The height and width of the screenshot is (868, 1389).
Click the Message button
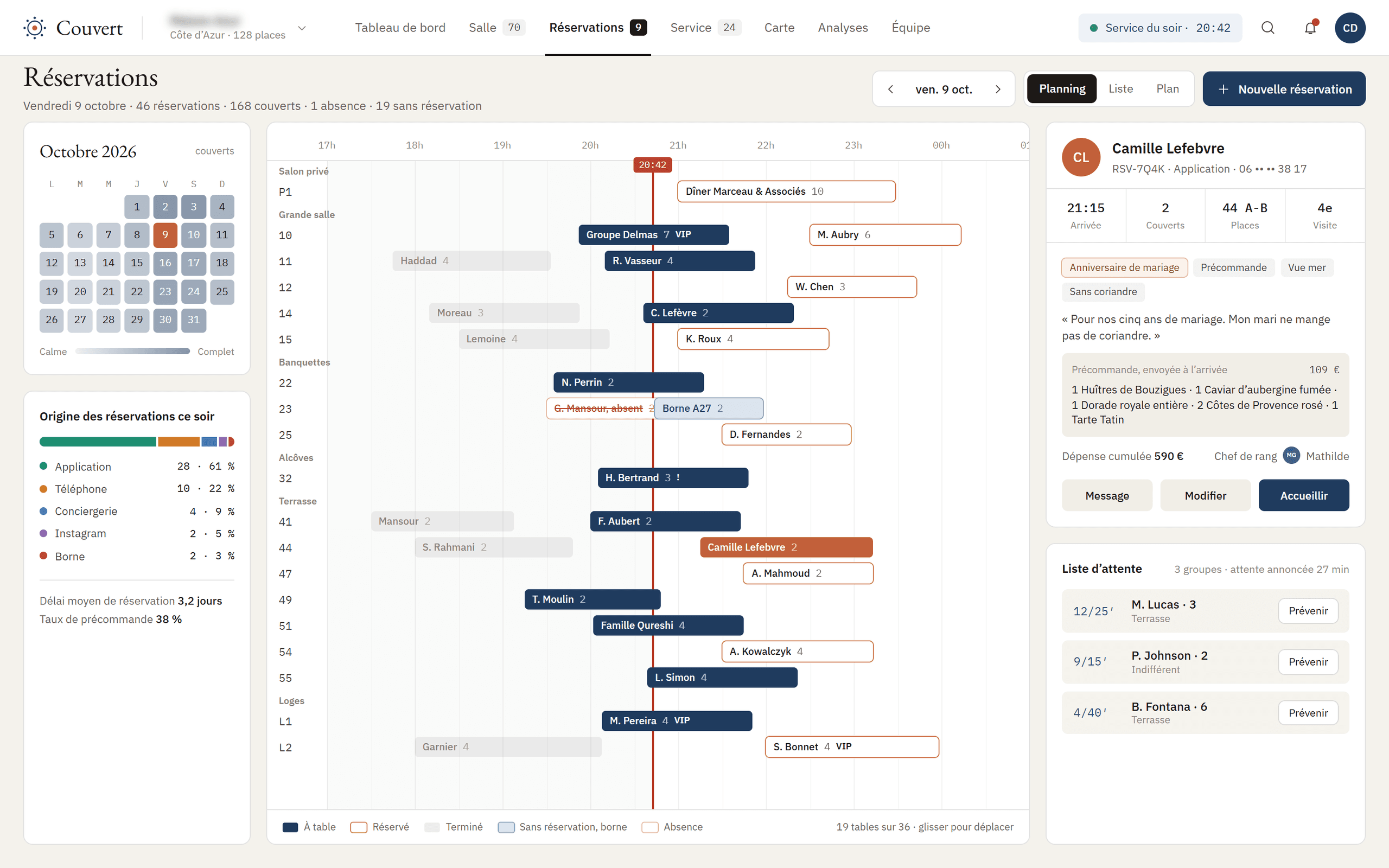[x=1107, y=495]
